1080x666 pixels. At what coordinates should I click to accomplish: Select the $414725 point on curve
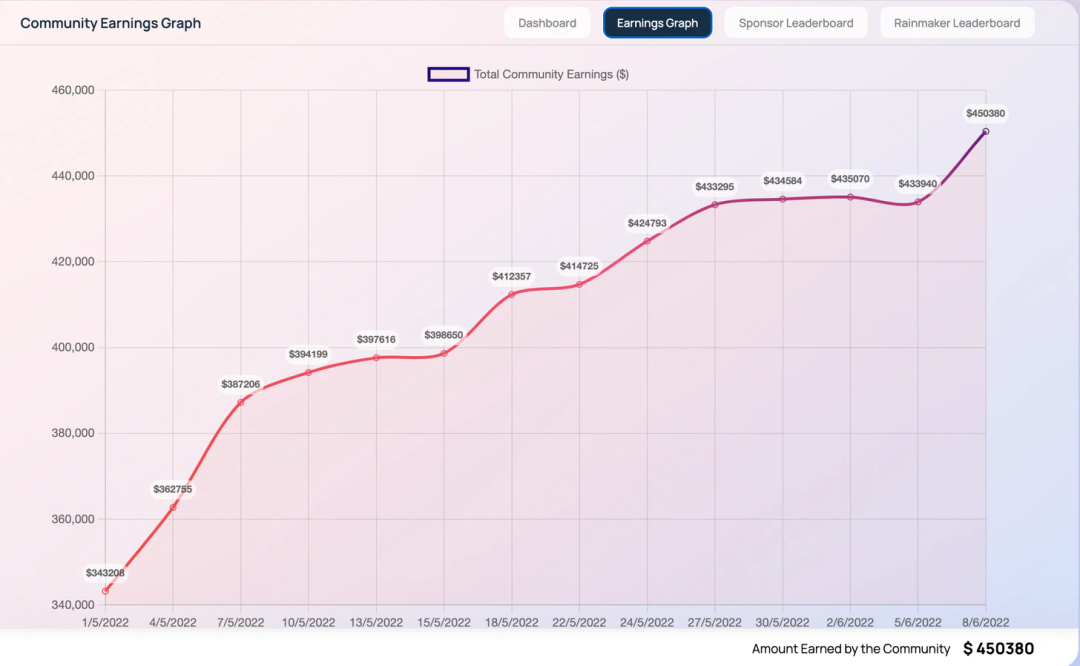pyautogui.click(x=579, y=284)
